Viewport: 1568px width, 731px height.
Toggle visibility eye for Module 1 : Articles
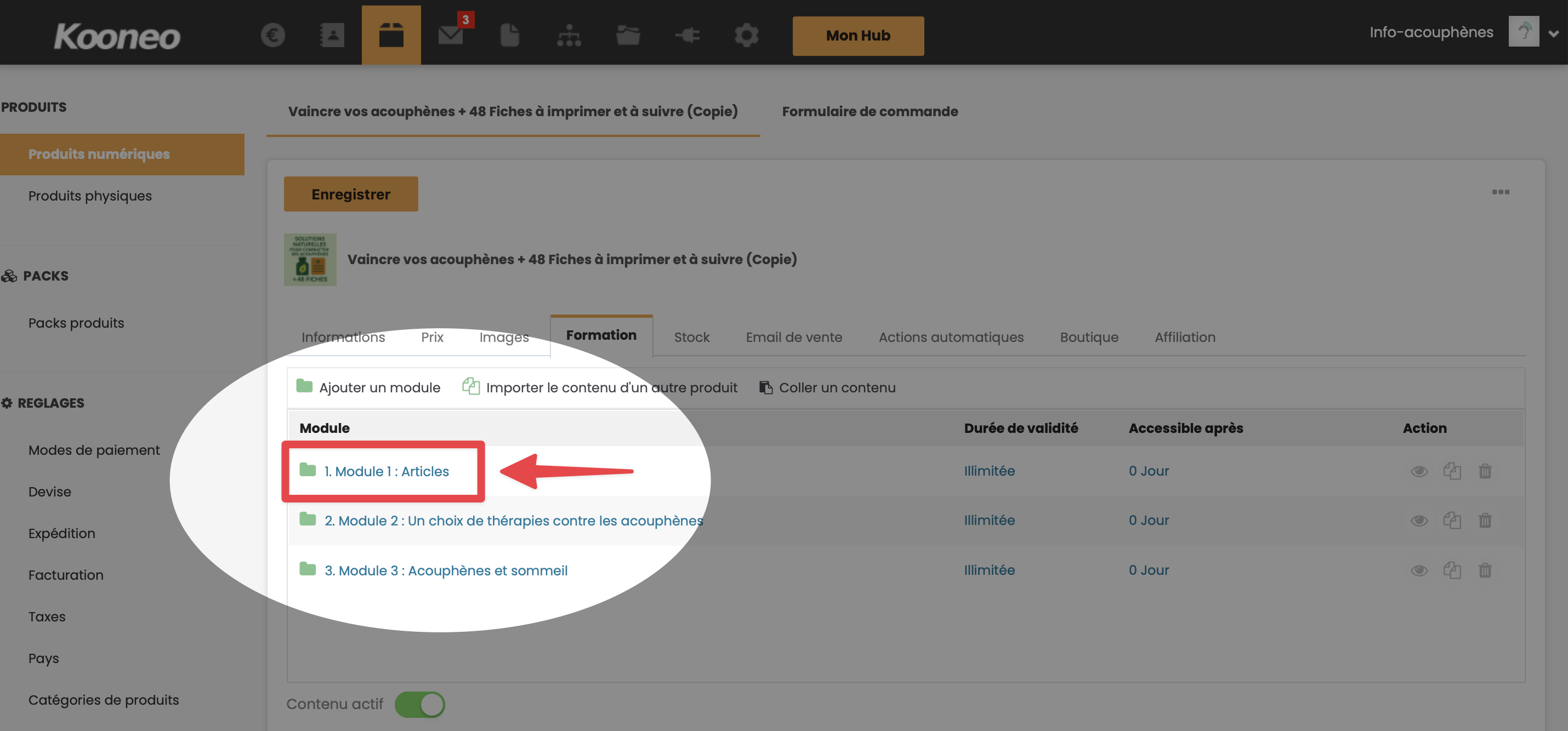pyautogui.click(x=1419, y=471)
